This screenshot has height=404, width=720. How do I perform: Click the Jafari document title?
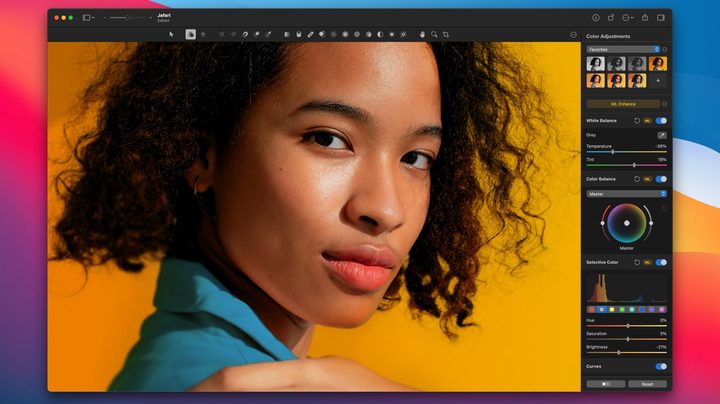point(164,15)
